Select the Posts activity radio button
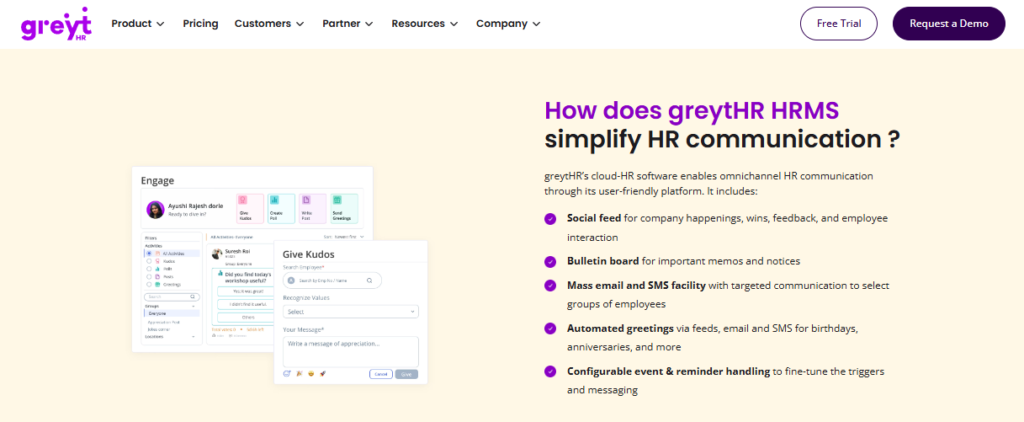The image size is (1024, 422). [149, 276]
